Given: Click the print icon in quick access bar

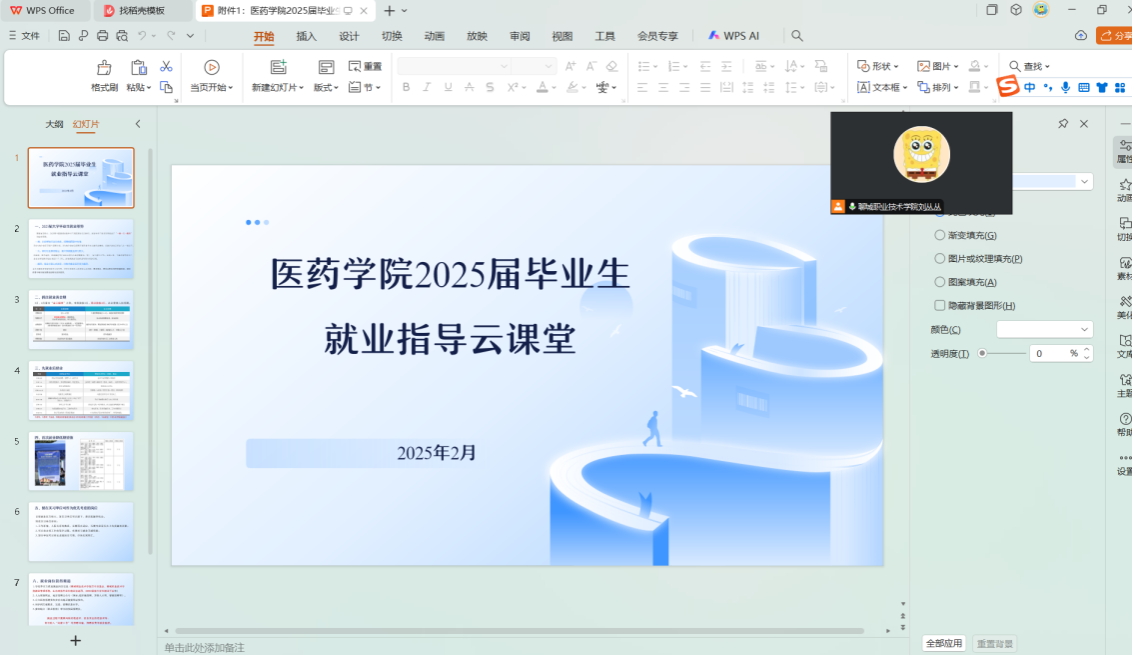Looking at the screenshot, I should pyautogui.click(x=102, y=36).
